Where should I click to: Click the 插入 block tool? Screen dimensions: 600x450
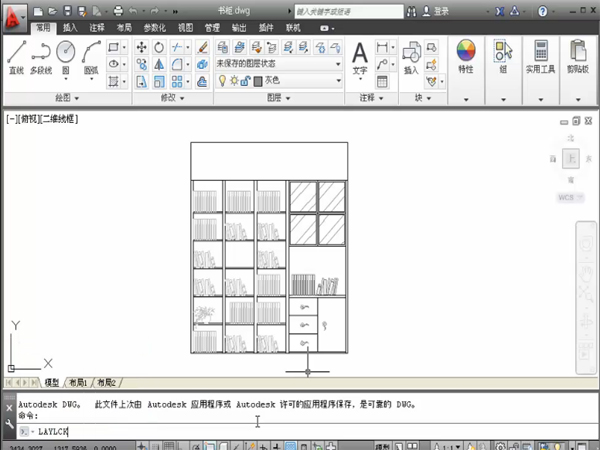point(411,57)
